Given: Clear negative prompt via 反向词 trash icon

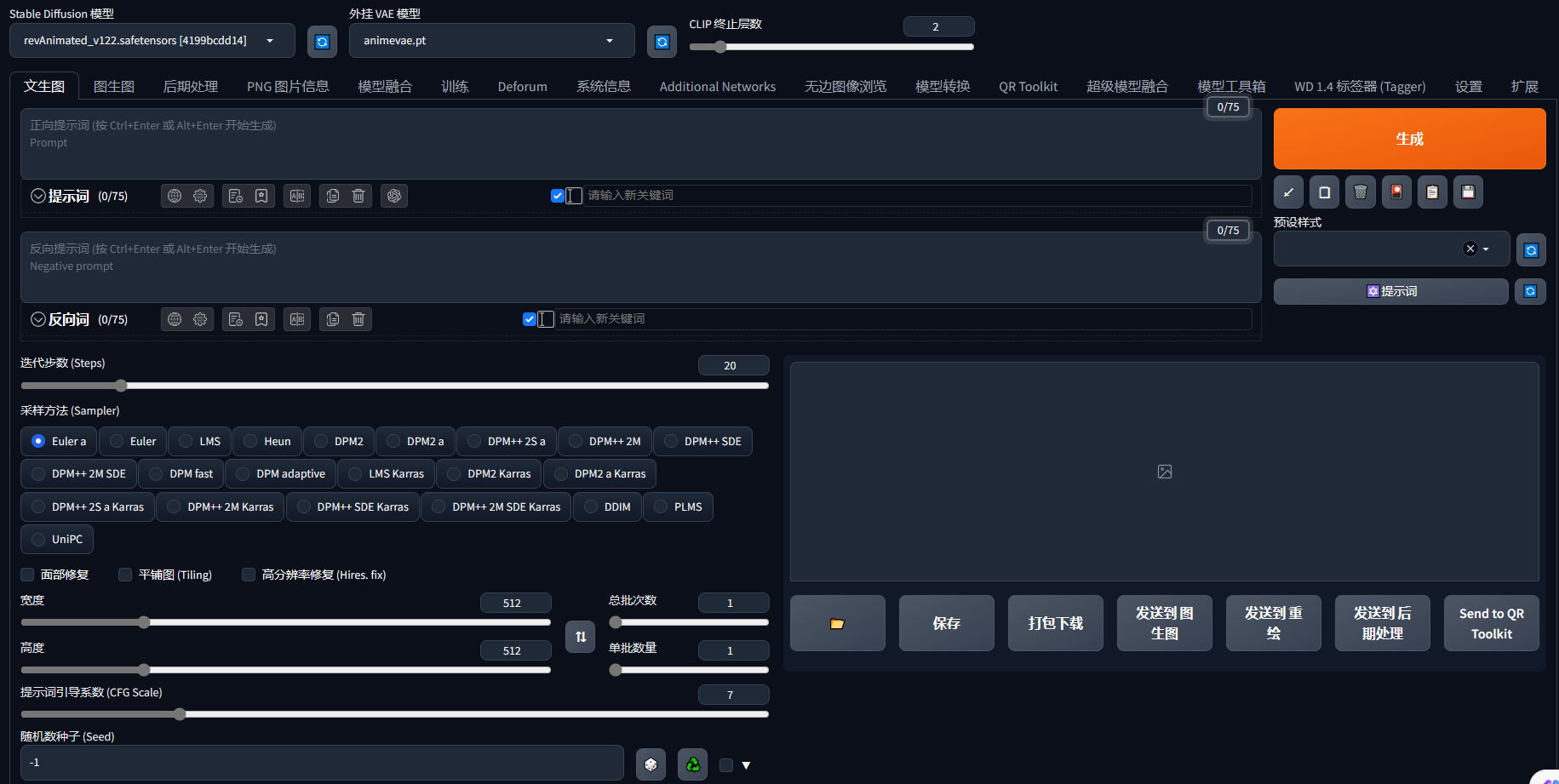Looking at the screenshot, I should point(358,319).
